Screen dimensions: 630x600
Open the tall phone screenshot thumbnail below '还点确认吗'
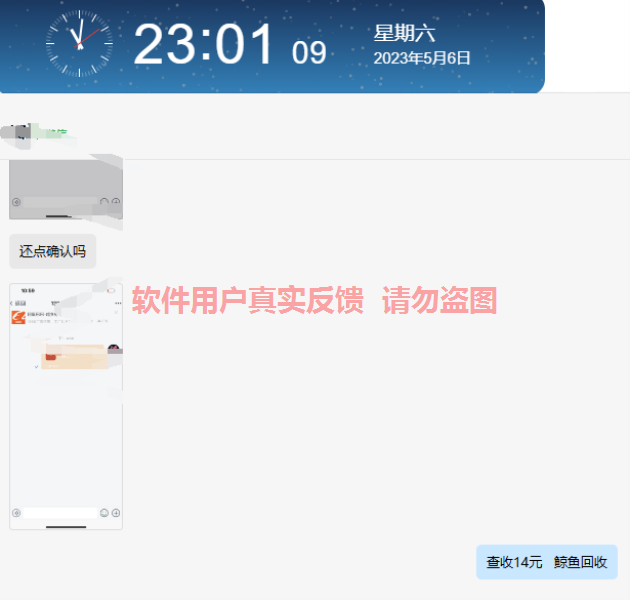[66, 406]
